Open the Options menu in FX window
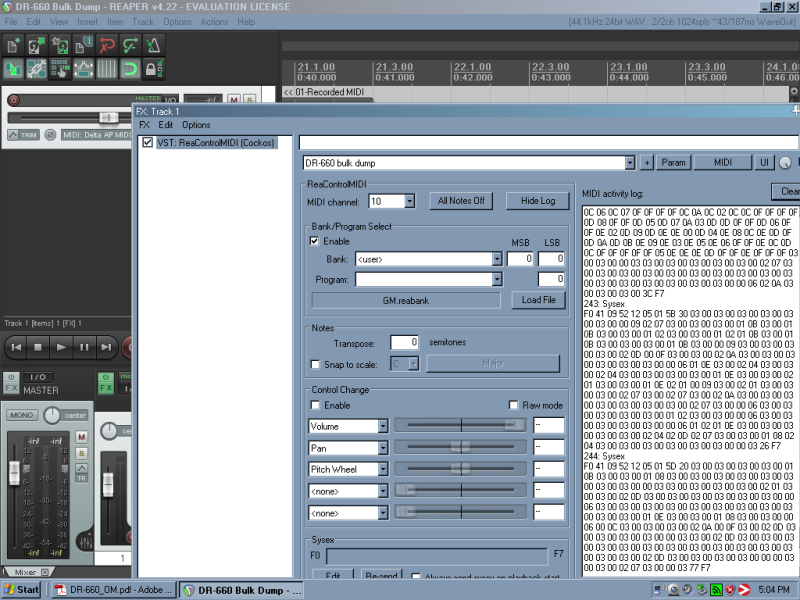Viewport: 800px width, 600px height. pos(196,125)
